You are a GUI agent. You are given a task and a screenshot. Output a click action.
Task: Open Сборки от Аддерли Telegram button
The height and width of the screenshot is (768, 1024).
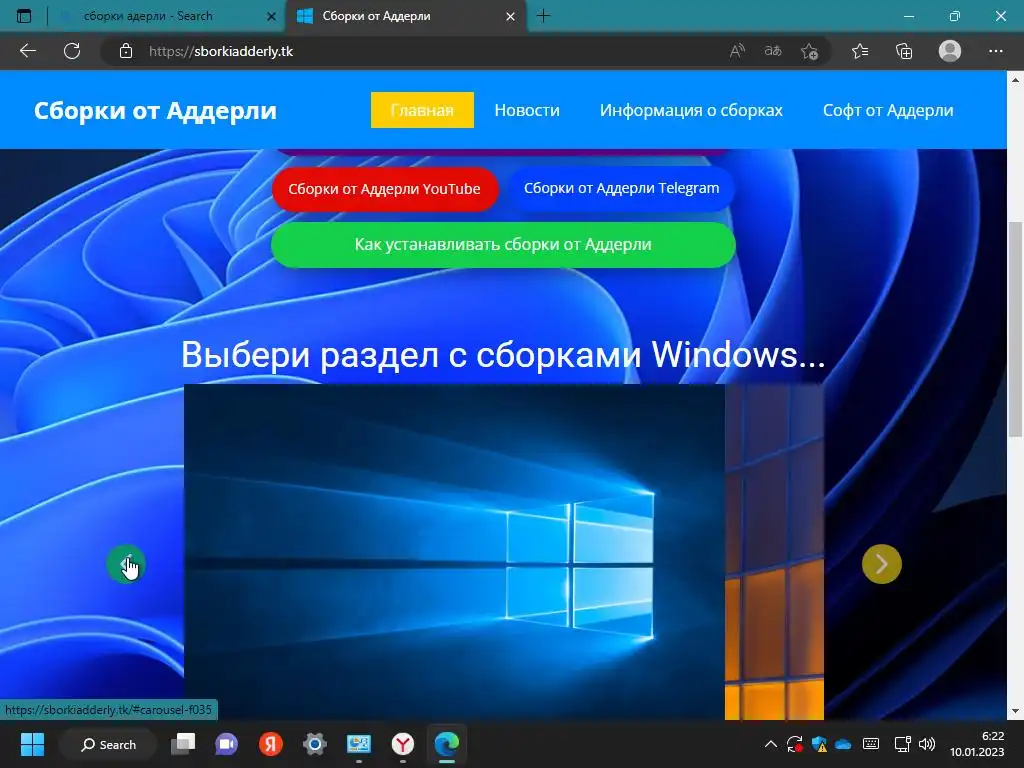pos(621,188)
